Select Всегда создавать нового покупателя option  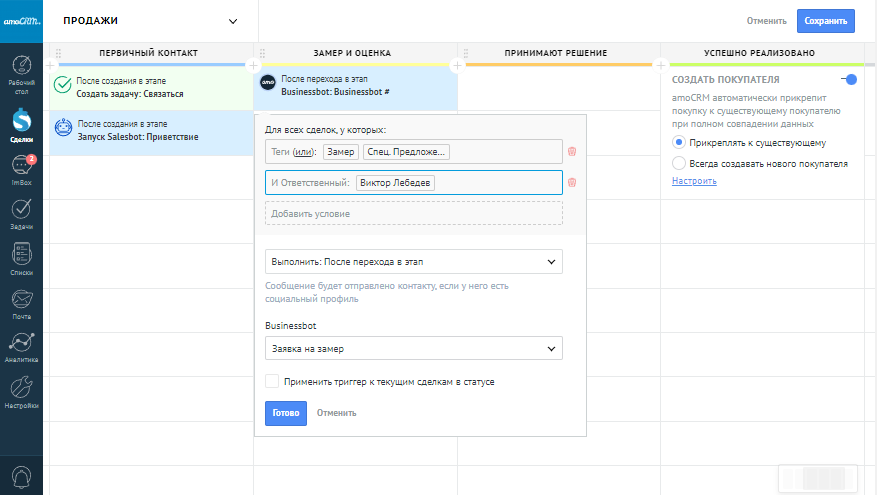679,163
